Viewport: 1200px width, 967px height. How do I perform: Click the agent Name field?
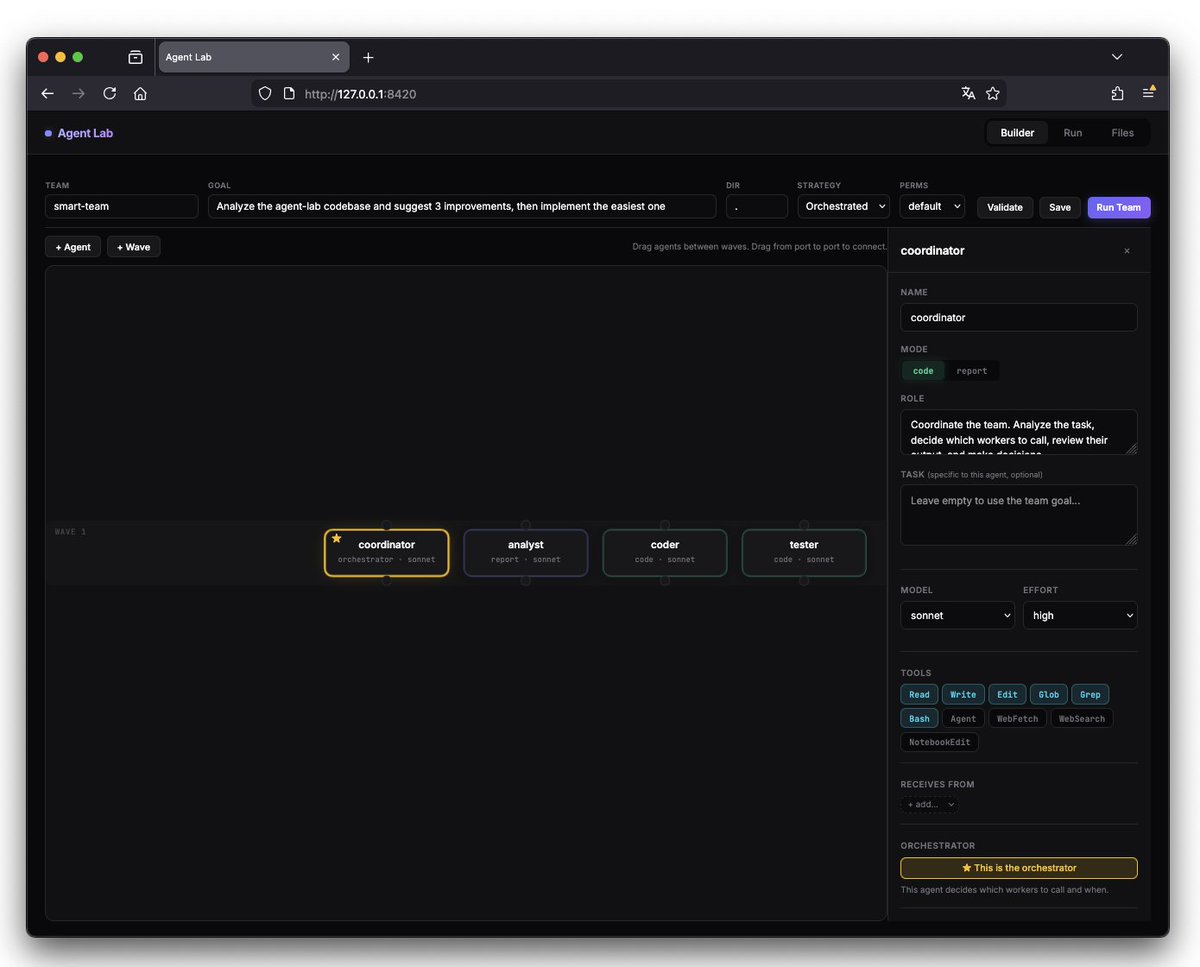coord(1019,317)
